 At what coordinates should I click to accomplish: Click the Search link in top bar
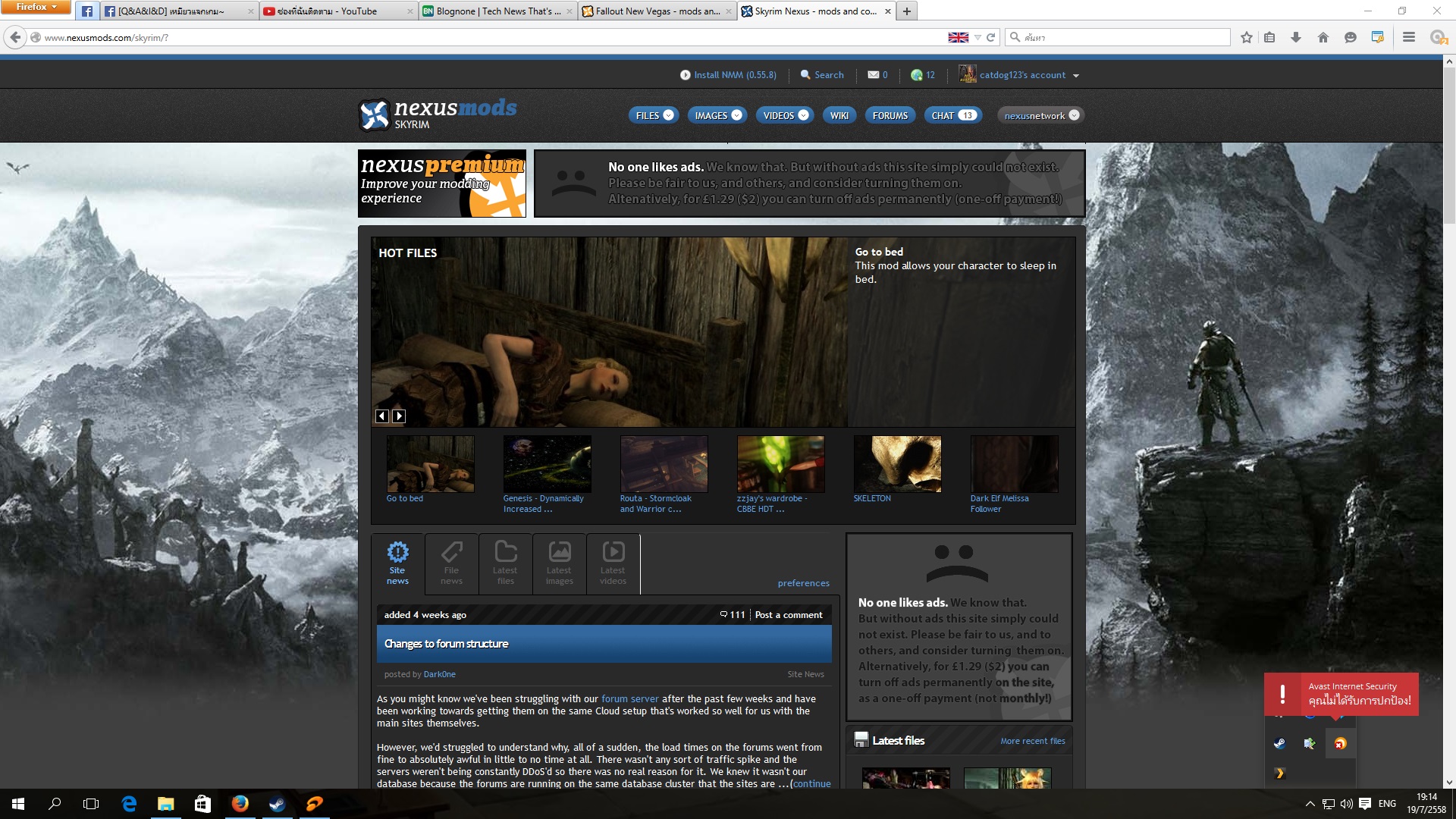(822, 75)
